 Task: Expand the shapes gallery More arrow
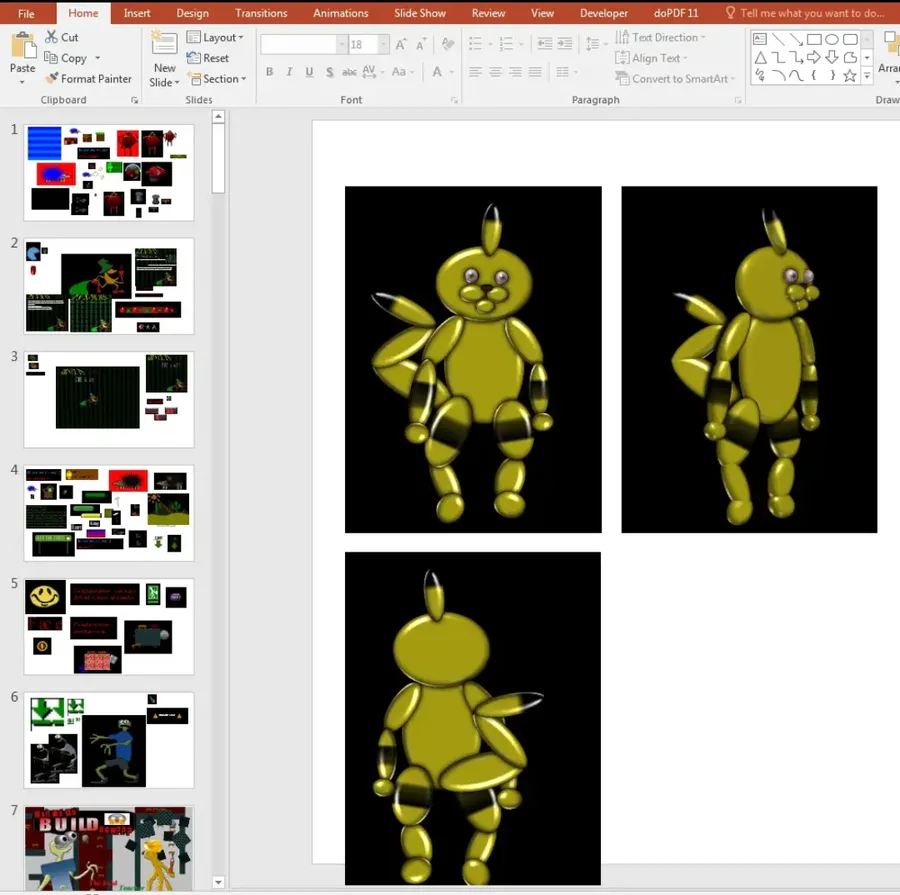(x=867, y=76)
